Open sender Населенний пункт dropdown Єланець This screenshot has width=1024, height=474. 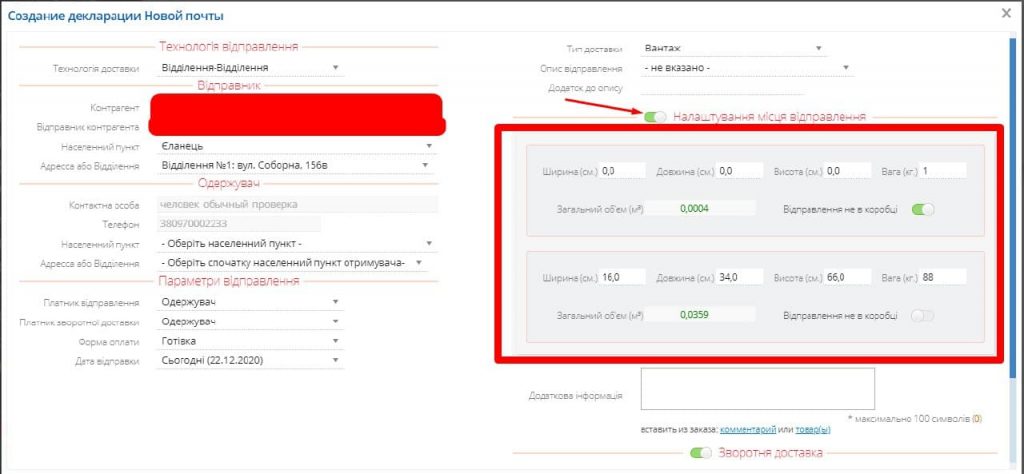pos(296,146)
